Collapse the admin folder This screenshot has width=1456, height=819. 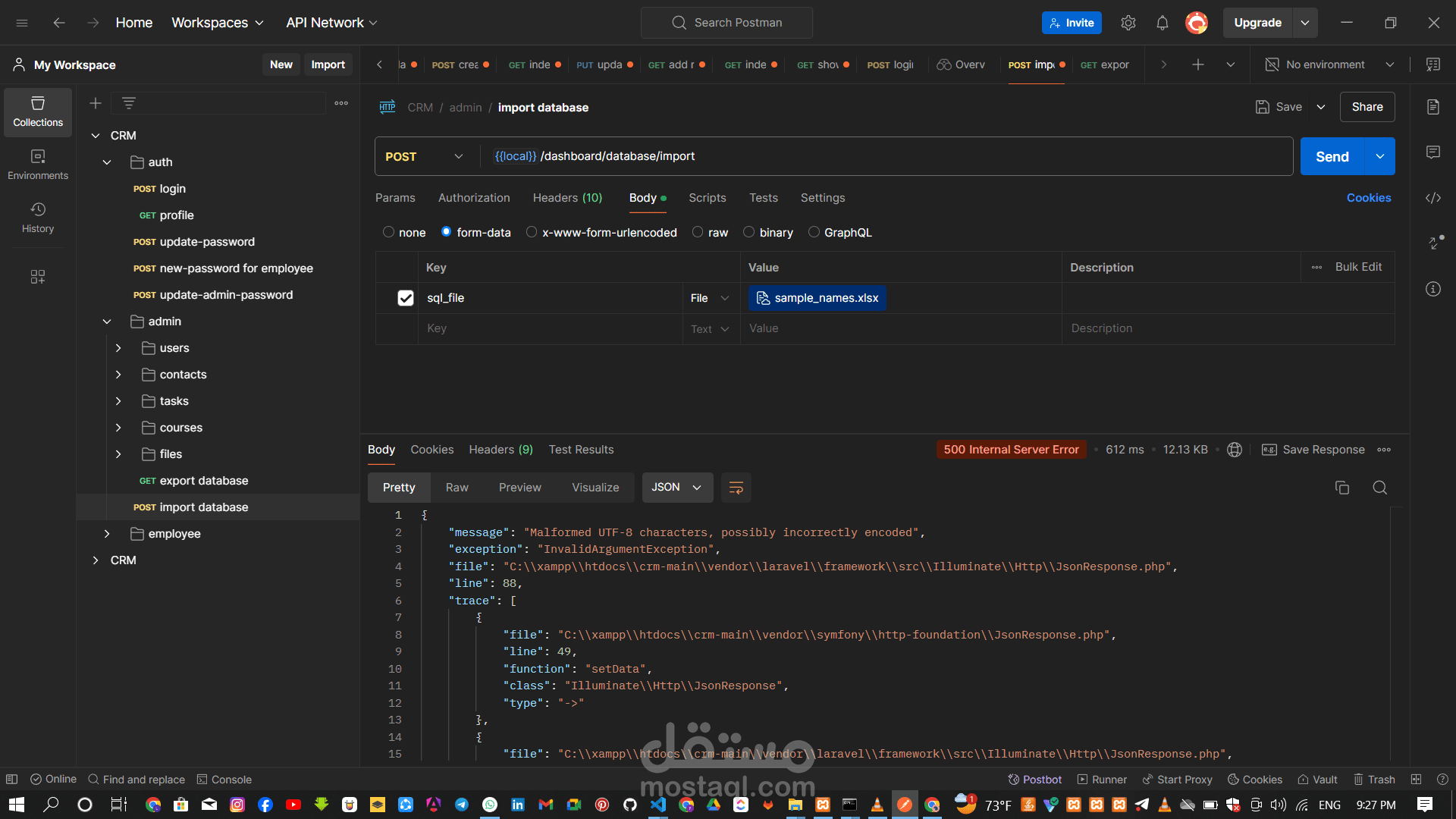coord(107,322)
